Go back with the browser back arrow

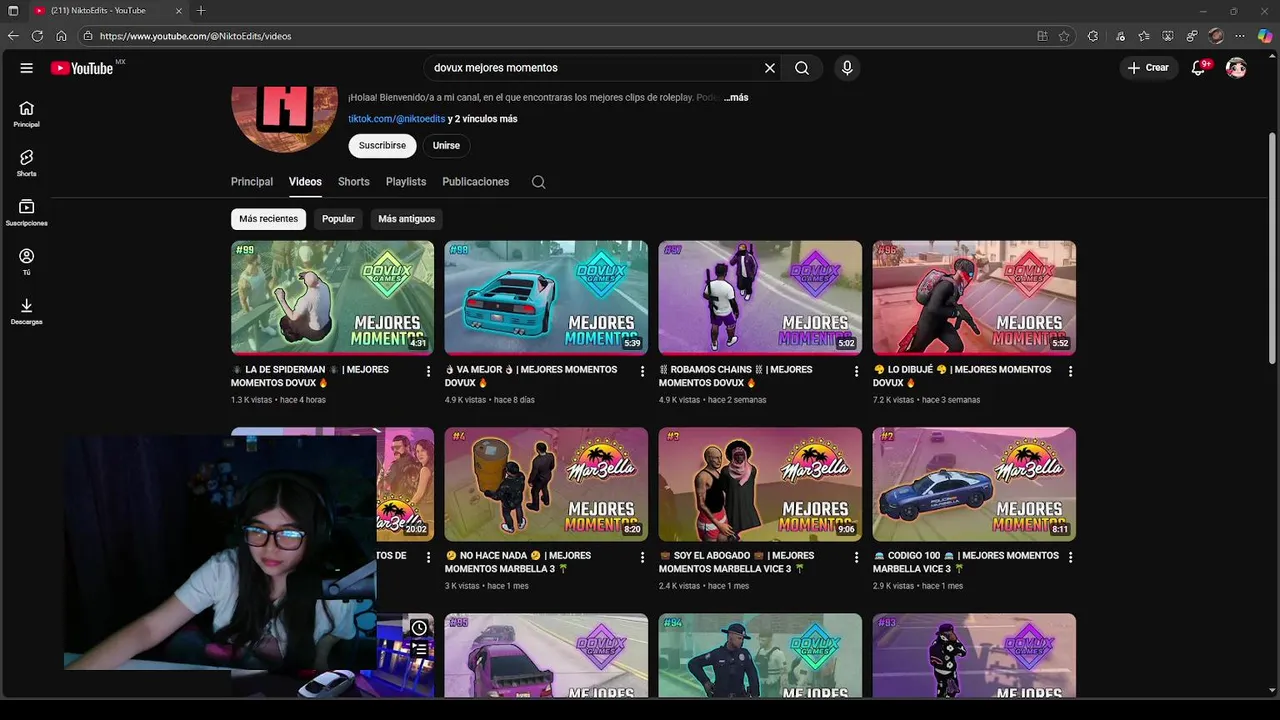click(13, 36)
